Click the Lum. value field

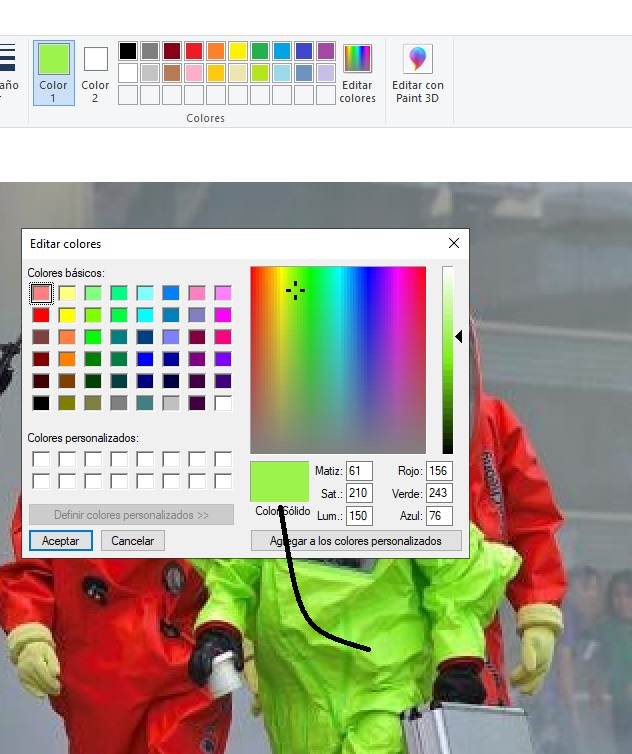click(359, 517)
